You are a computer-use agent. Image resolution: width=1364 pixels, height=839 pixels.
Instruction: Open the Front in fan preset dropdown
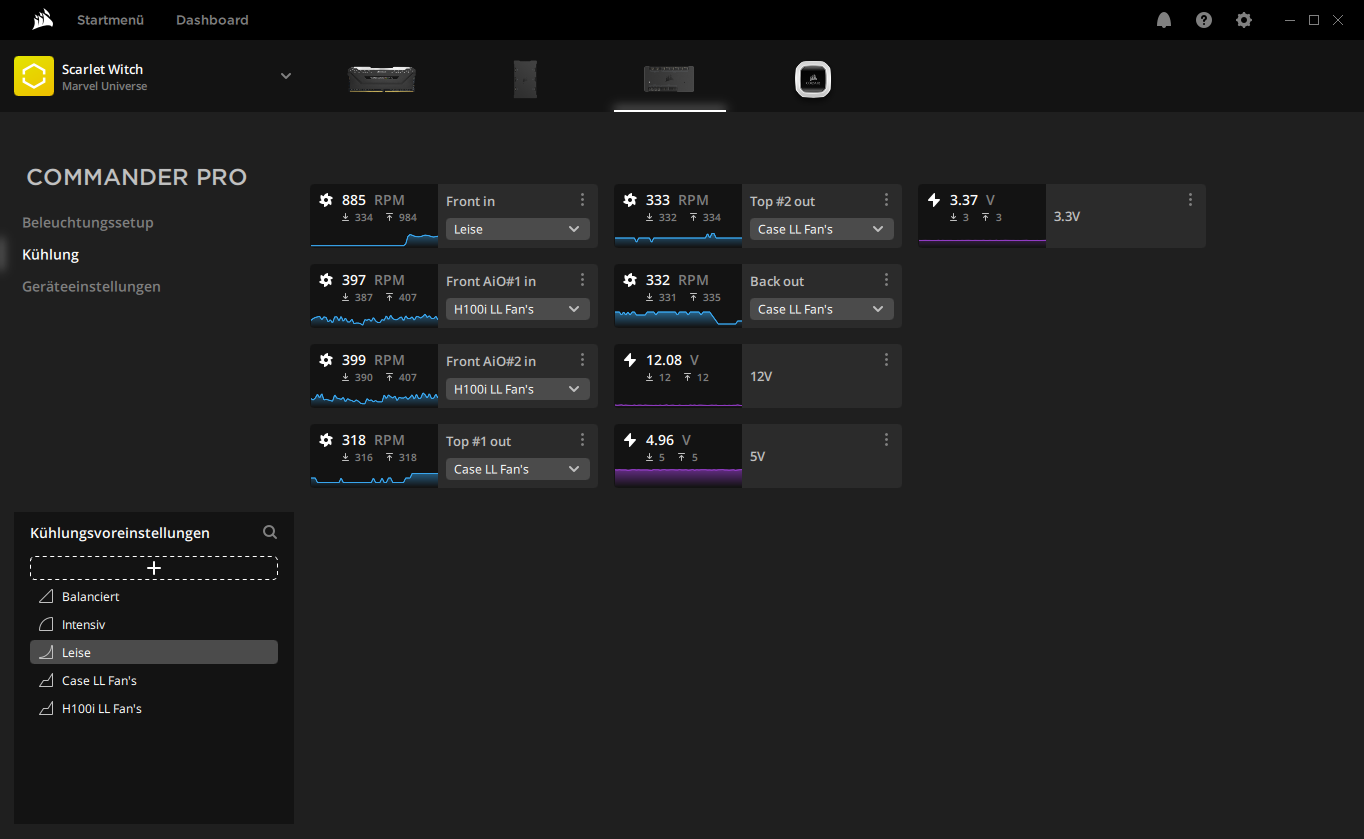pyautogui.click(x=518, y=229)
